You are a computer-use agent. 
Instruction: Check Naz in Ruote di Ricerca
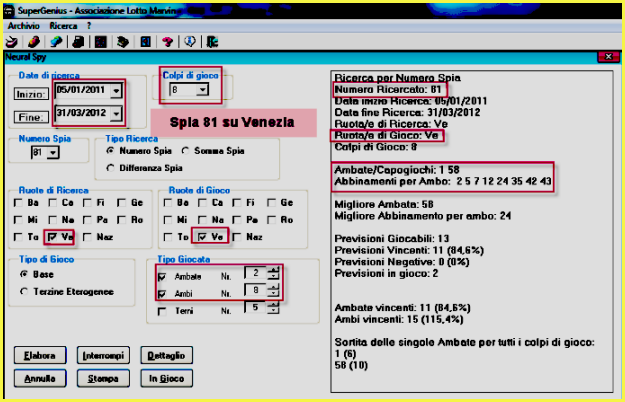click(87, 237)
